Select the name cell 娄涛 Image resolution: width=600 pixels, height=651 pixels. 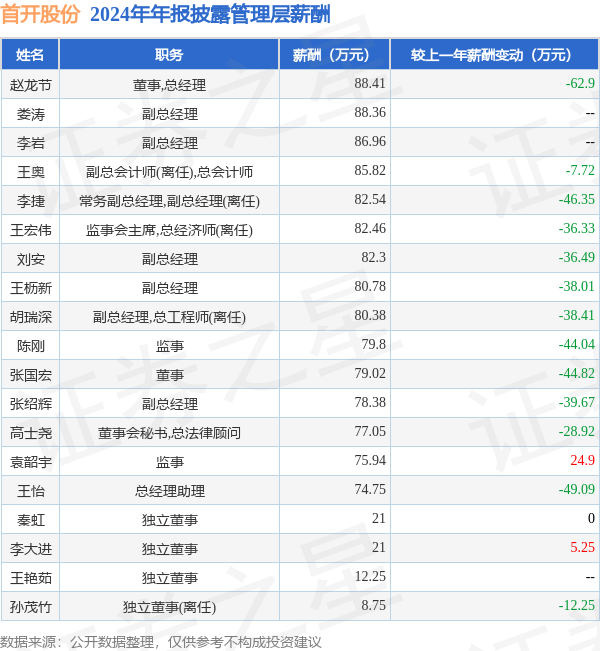(31, 114)
